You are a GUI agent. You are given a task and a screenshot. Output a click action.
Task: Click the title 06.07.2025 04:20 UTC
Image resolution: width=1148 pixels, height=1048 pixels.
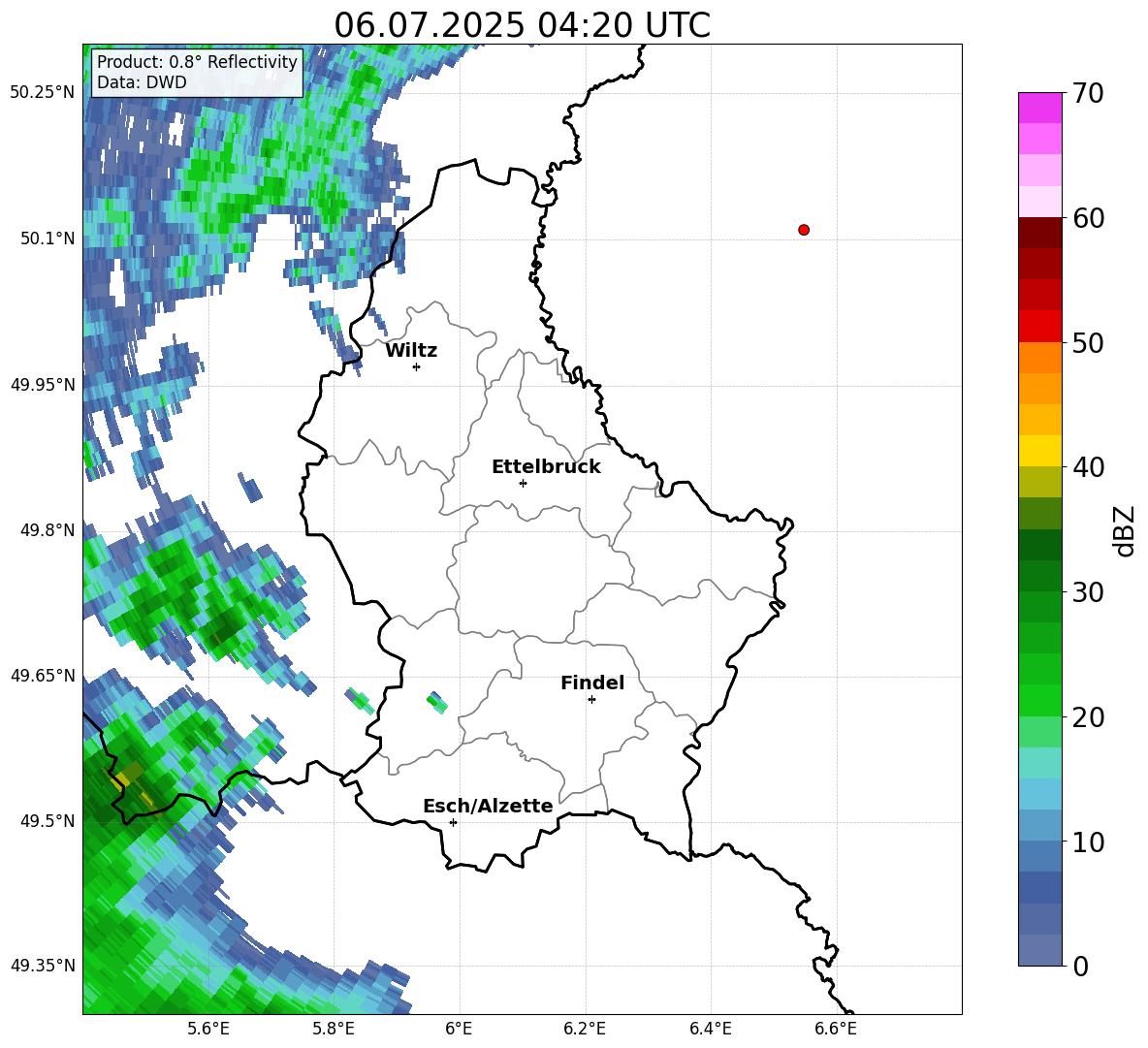[522, 25]
